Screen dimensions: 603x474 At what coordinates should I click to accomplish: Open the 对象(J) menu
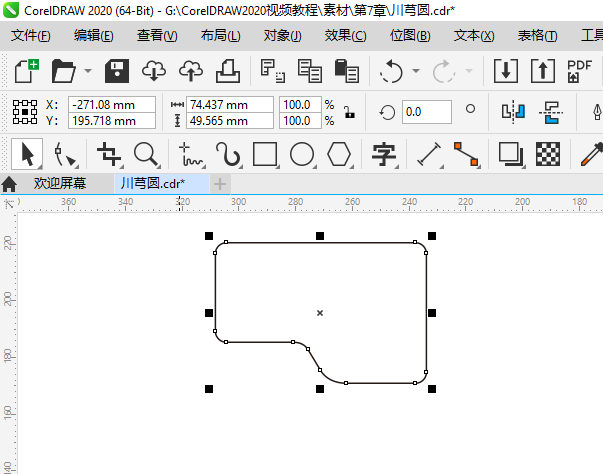pyautogui.click(x=283, y=36)
